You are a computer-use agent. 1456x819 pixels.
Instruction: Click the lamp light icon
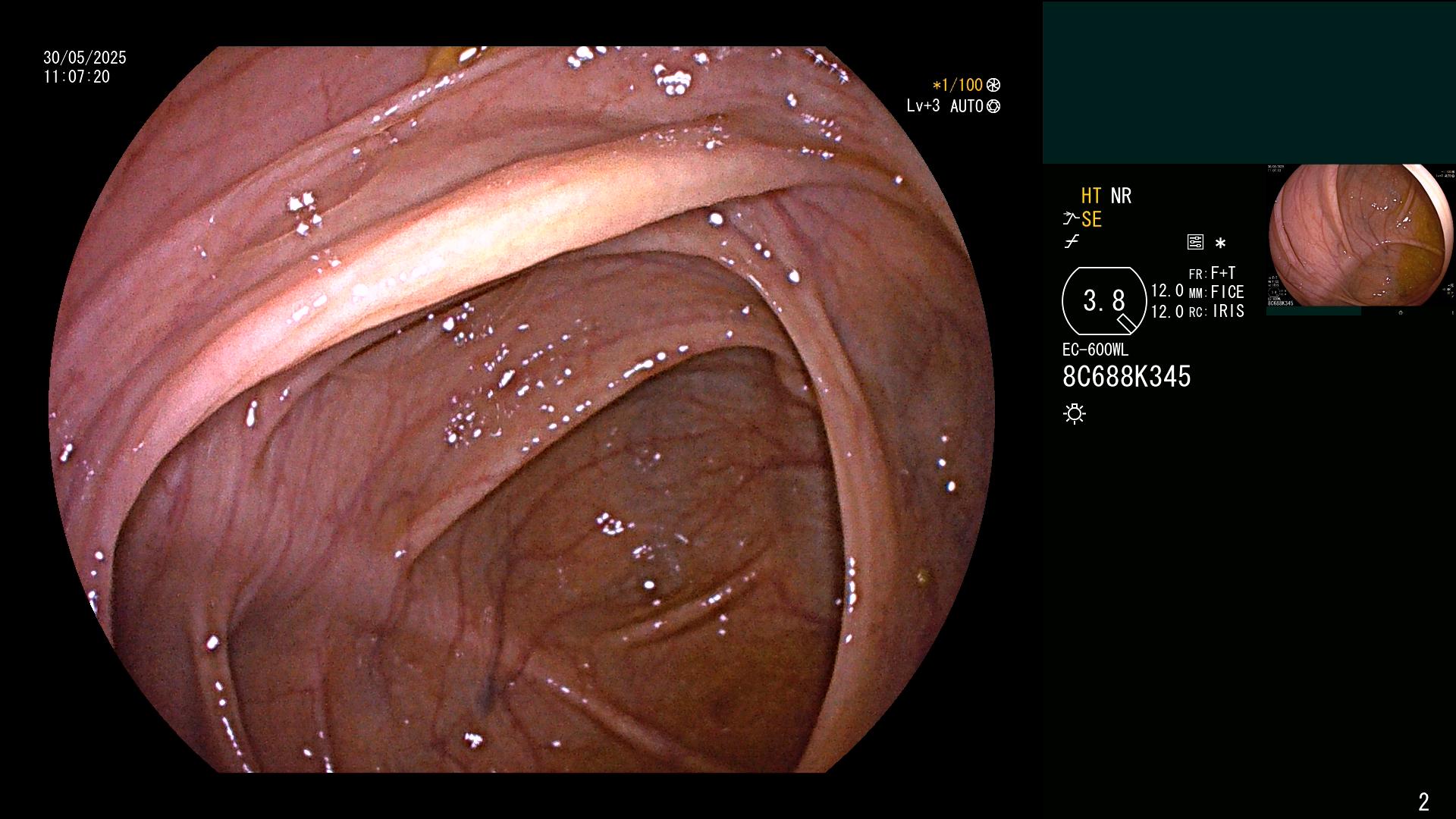click(x=1075, y=413)
